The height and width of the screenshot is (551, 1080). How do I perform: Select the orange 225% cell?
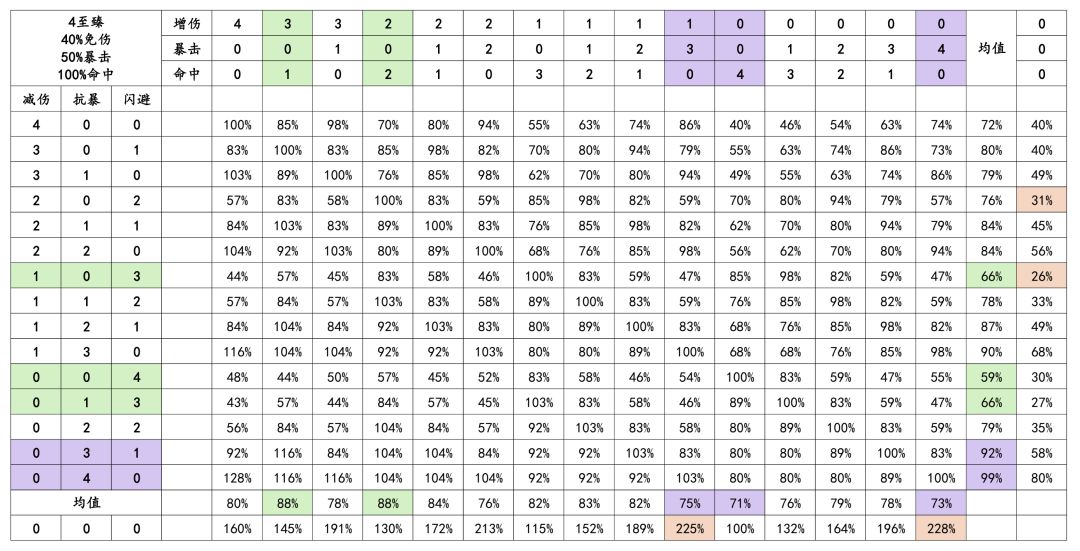pos(690,528)
